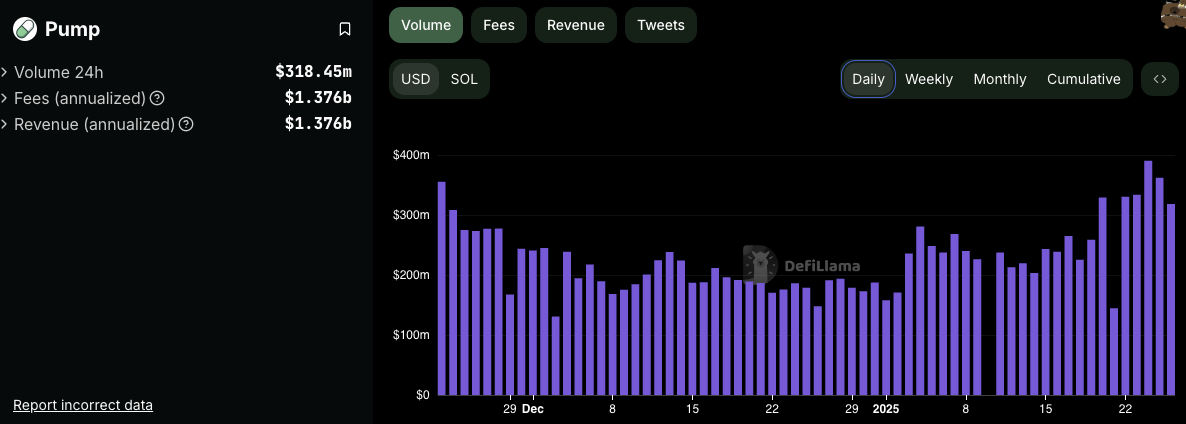Click the $318.45m volume value

tap(313, 73)
